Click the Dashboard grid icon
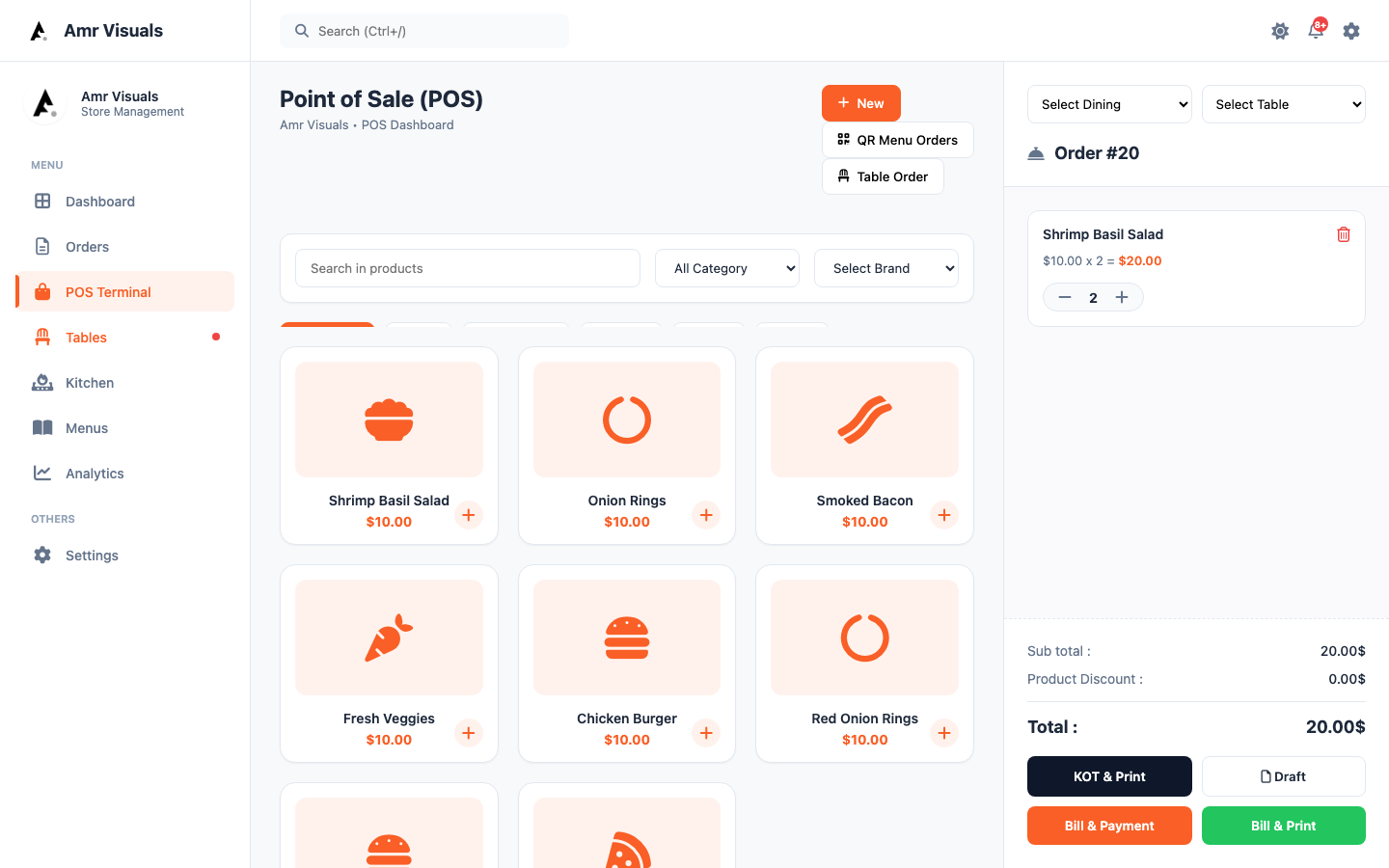The width and height of the screenshot is (1389, 868). [x=42, y=202]
